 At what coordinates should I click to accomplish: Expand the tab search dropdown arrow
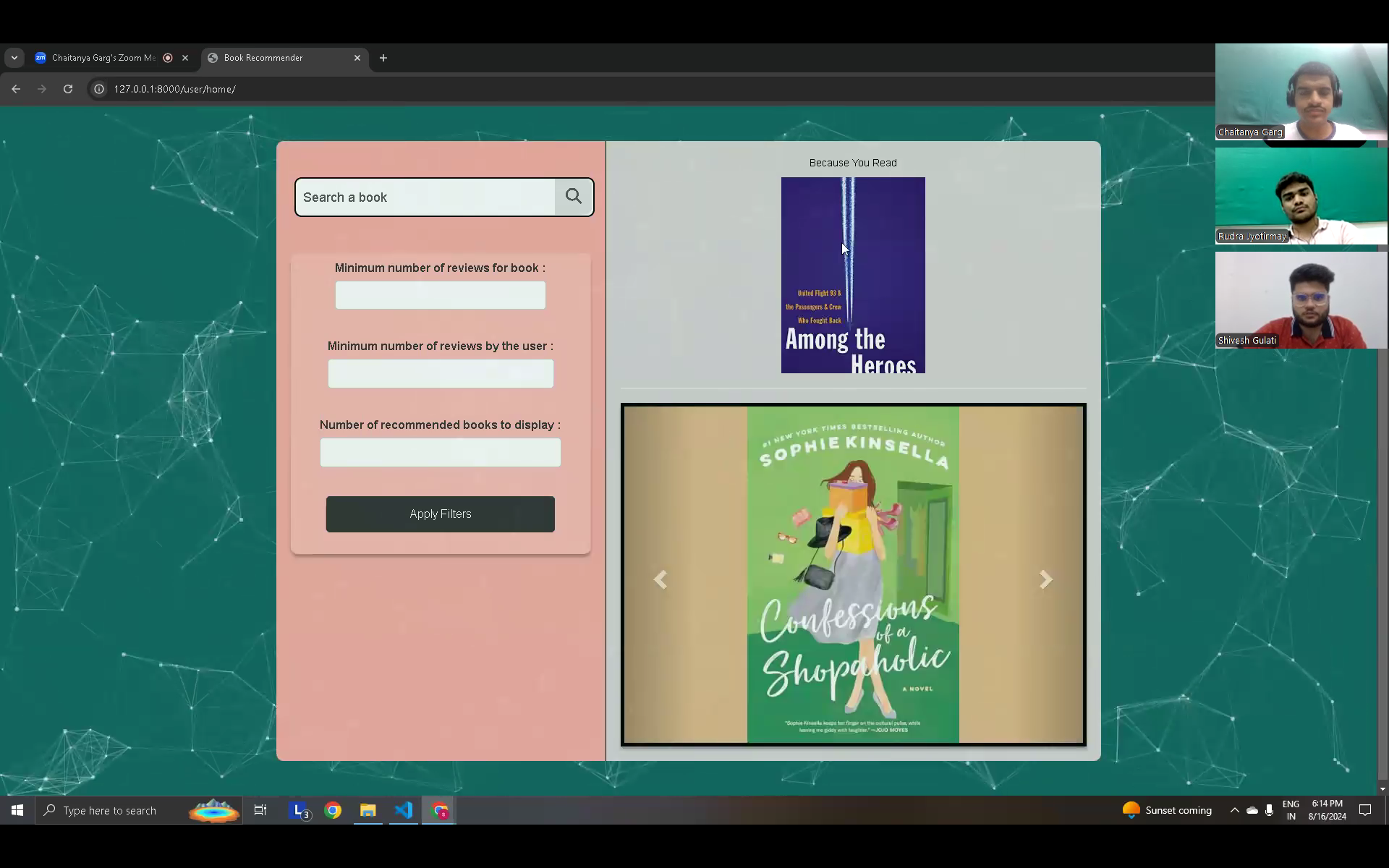click(14, 58)
